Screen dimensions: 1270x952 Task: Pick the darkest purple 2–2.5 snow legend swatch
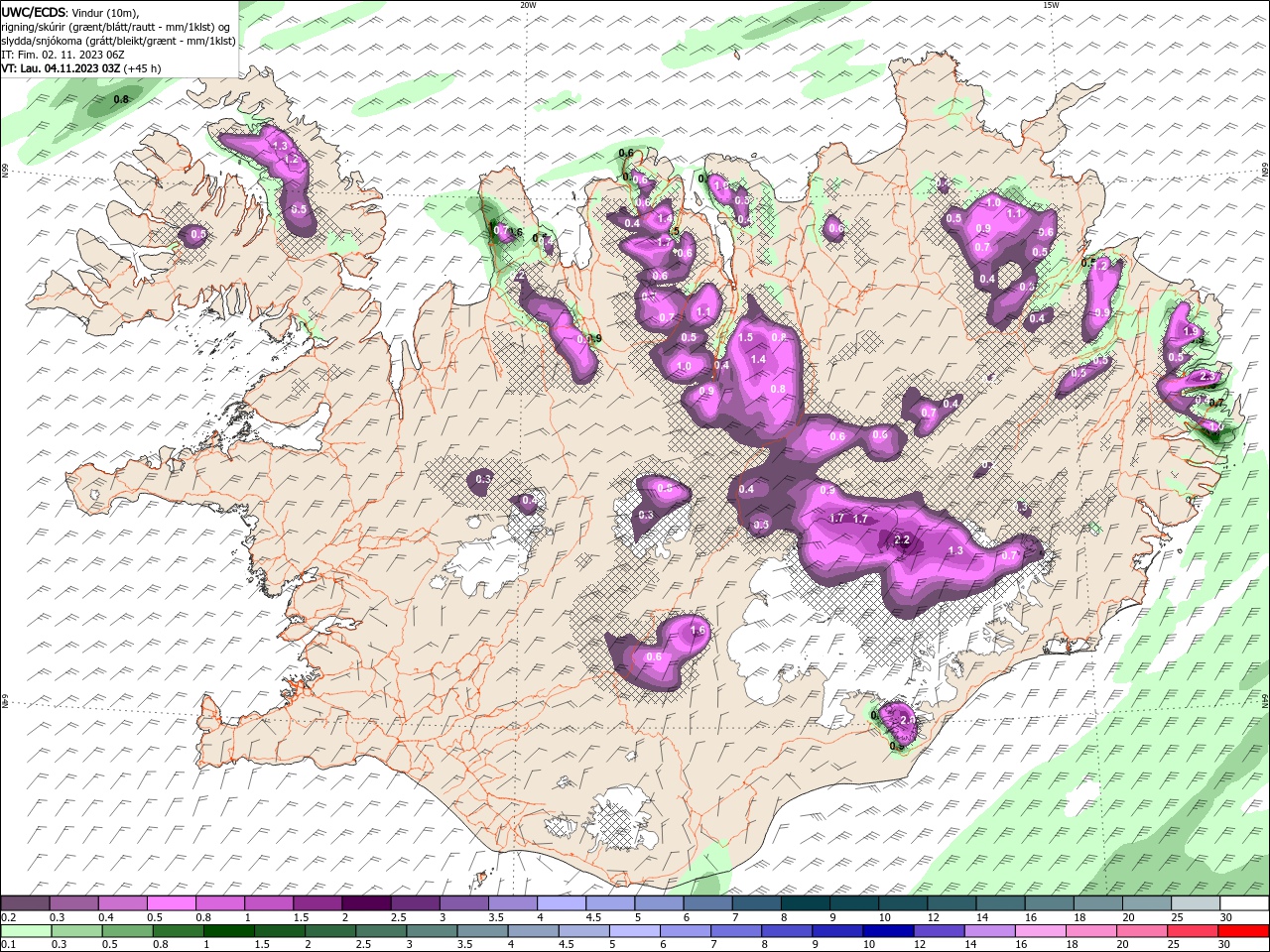[x=366, y=903]
